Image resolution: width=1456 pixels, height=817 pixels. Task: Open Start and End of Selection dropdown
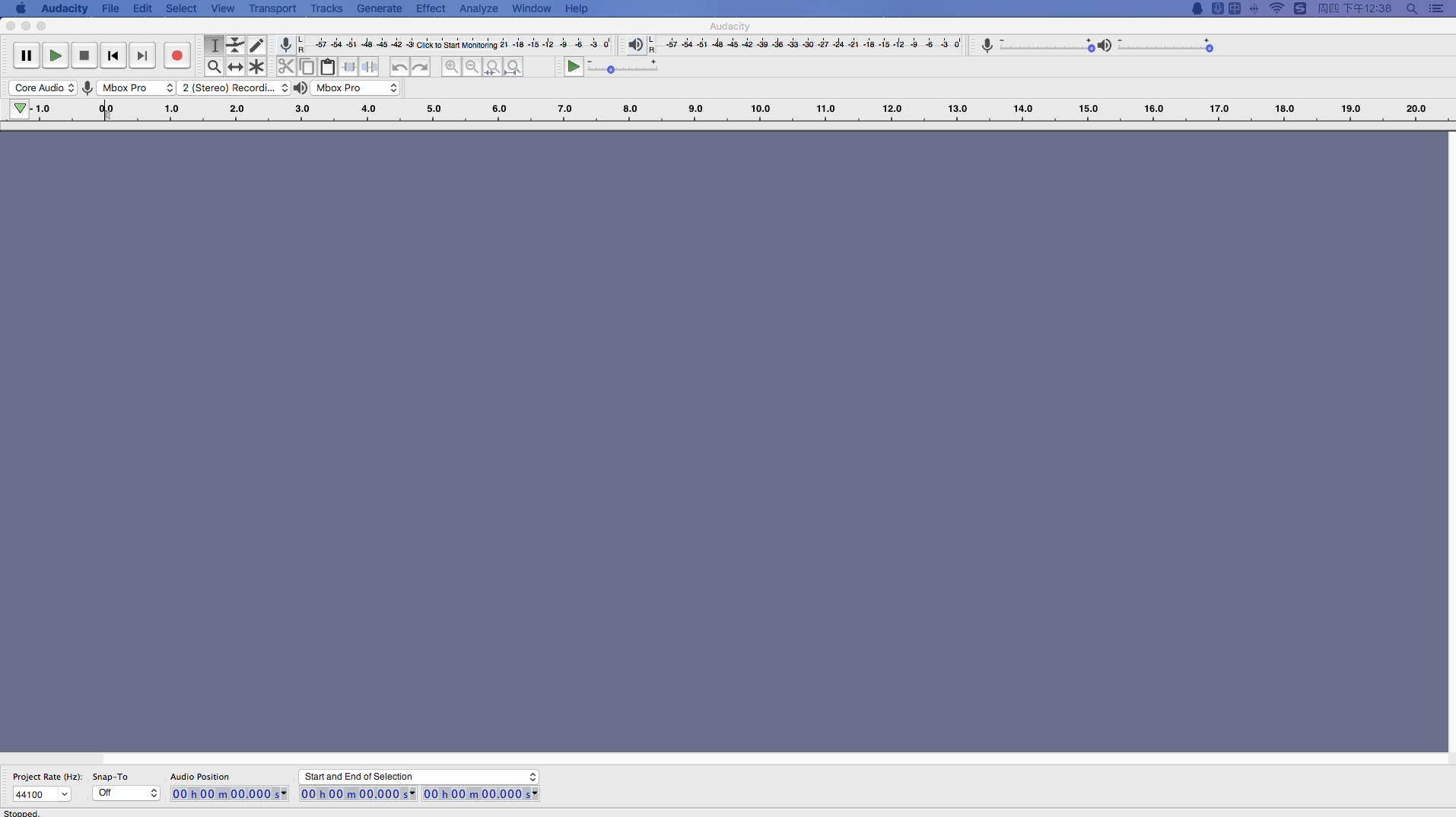(419, 777)
